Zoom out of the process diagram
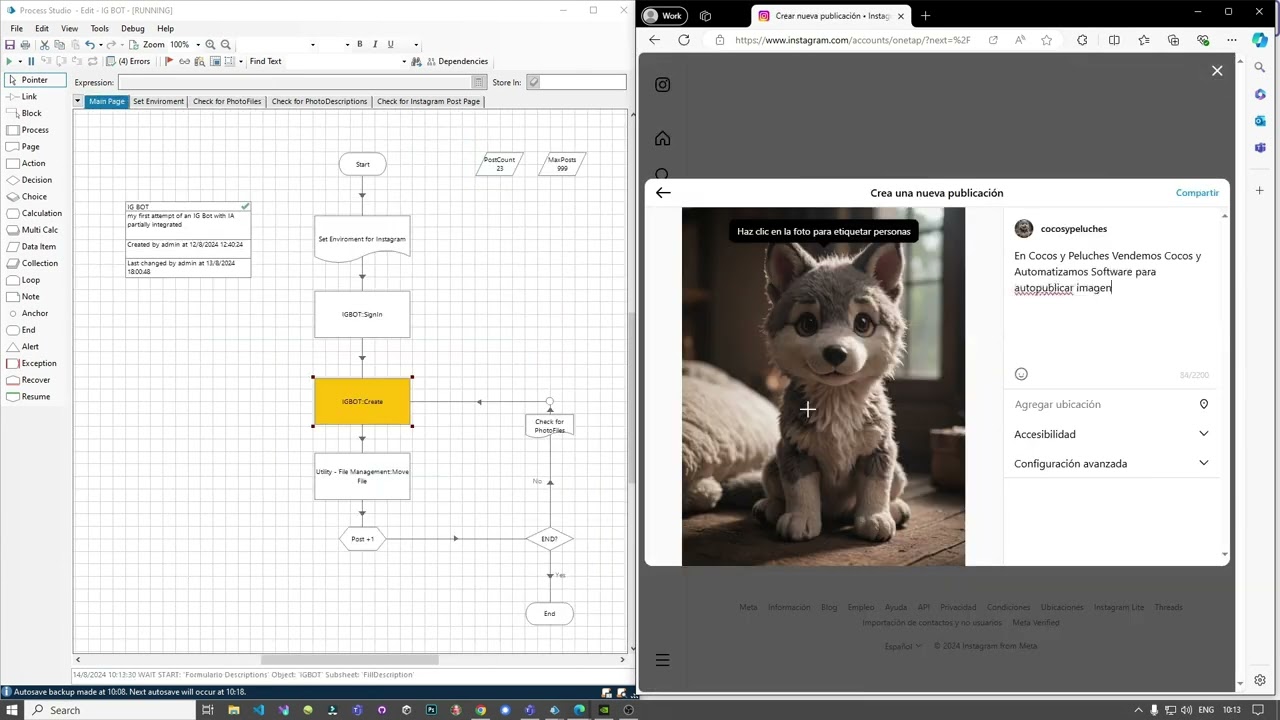The image size is (1280, 720). pyautogui.click(x=226, y=45)
